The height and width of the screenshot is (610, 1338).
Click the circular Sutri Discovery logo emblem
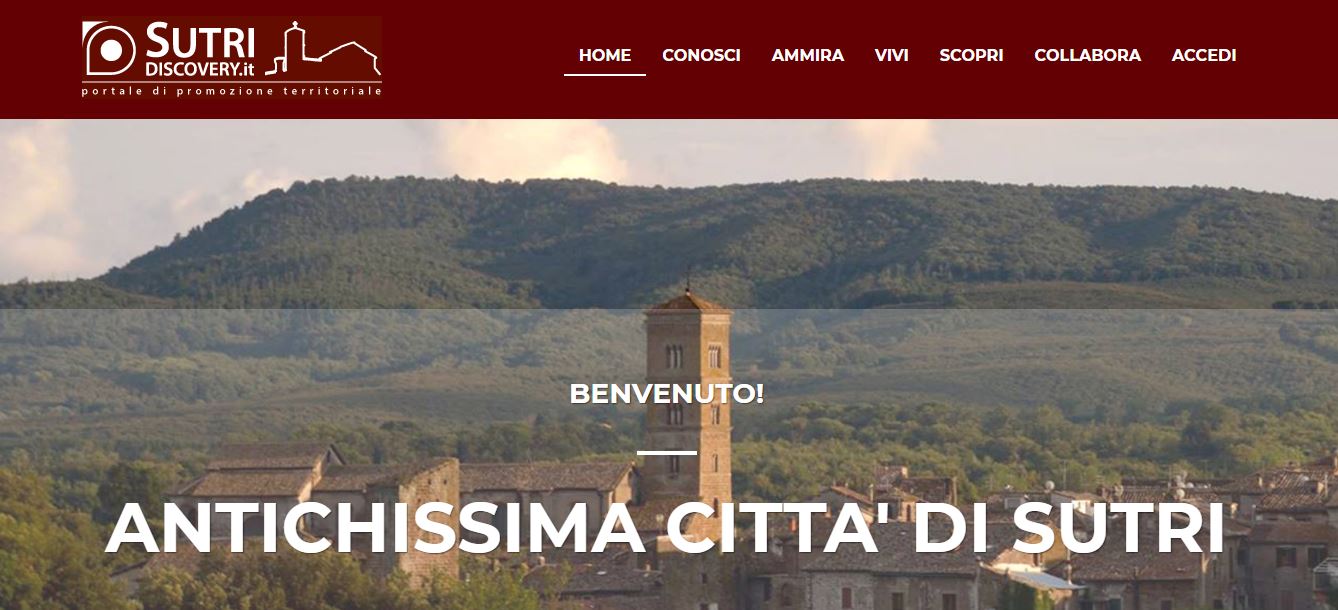coord(109,49)
